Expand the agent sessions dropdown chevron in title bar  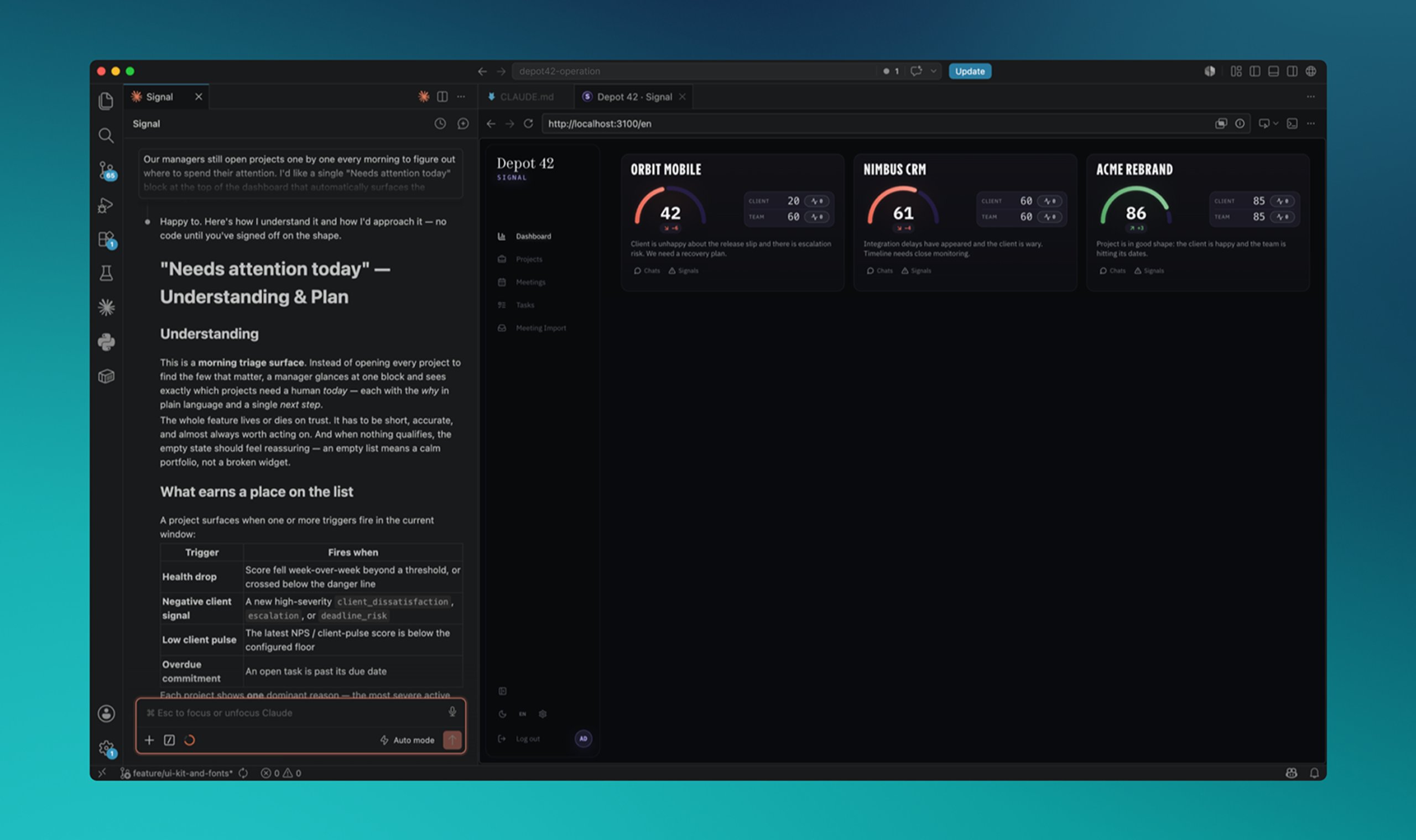coord(933,71)
